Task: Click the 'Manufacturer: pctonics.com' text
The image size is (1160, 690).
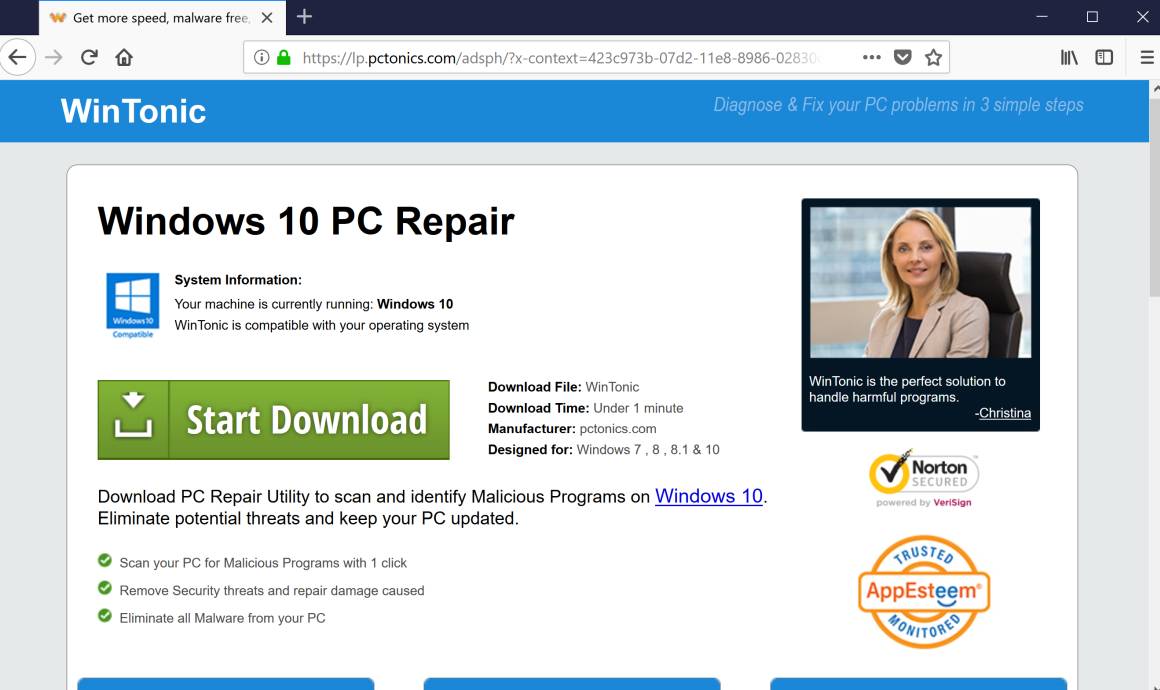Action: (x=572, y=429)
